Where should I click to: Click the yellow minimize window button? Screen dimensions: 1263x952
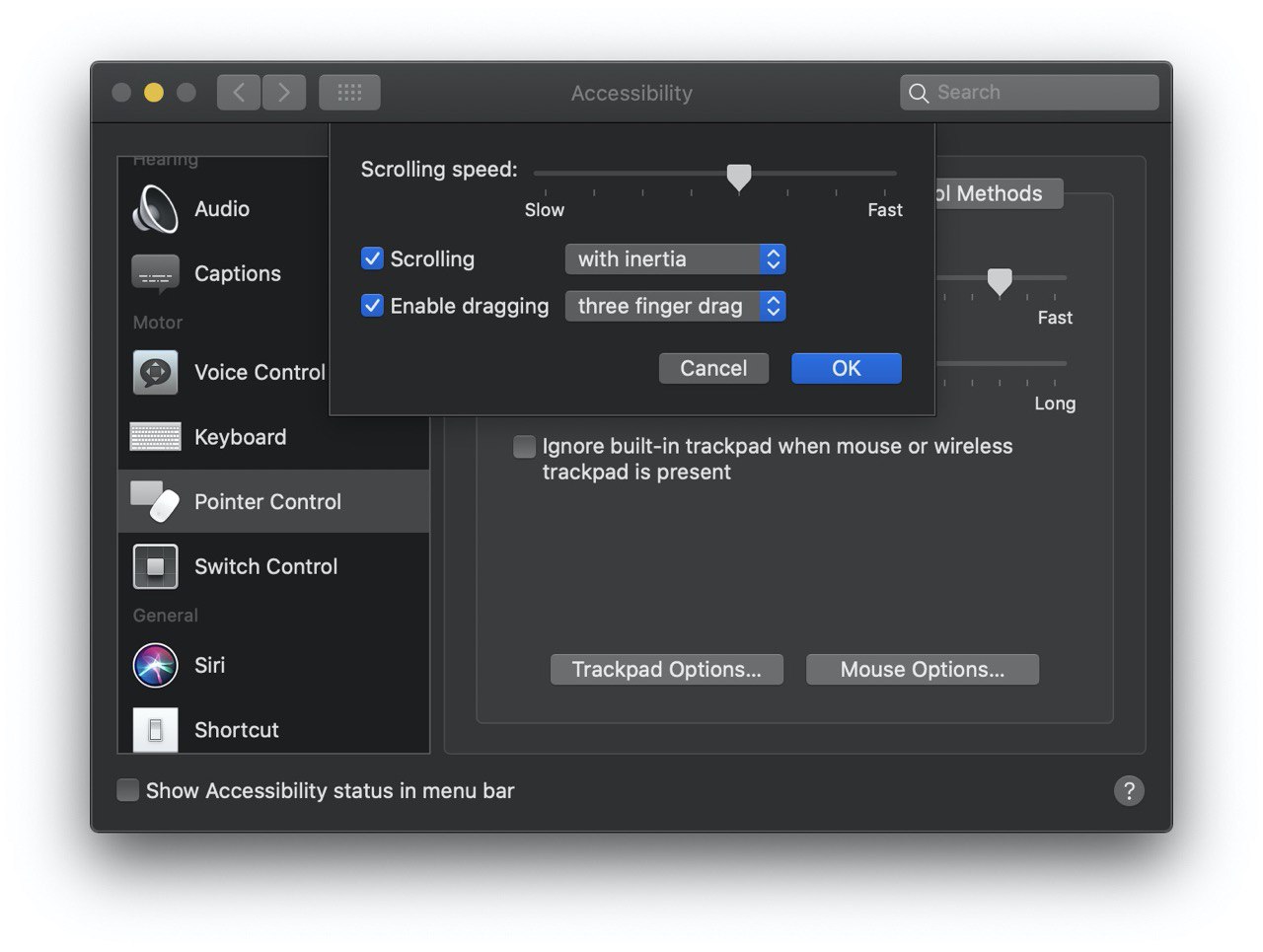[x=154, y=93]
